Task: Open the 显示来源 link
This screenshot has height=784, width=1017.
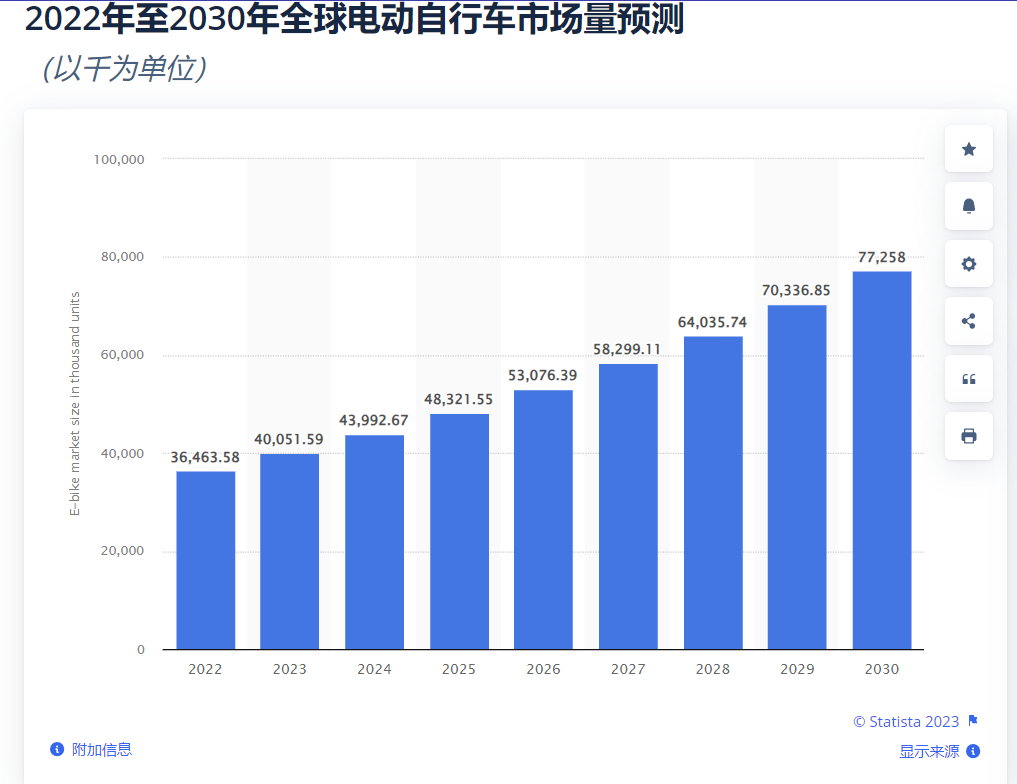Action: (x=929, y=752)
